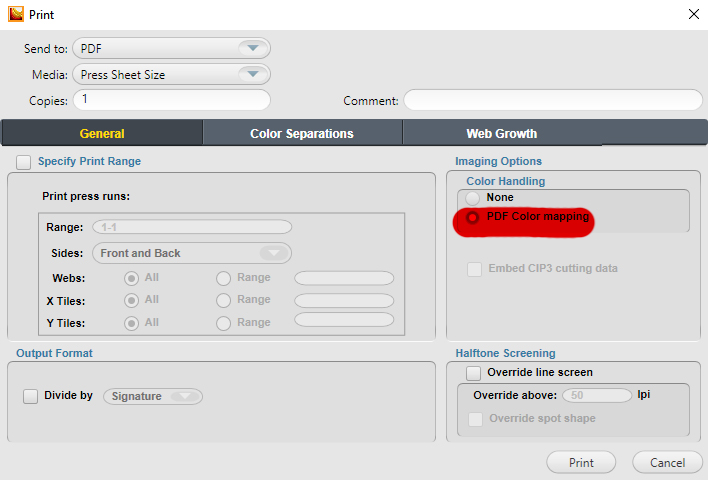
Task: Click the Webs range input field
Action: (344, 278)
